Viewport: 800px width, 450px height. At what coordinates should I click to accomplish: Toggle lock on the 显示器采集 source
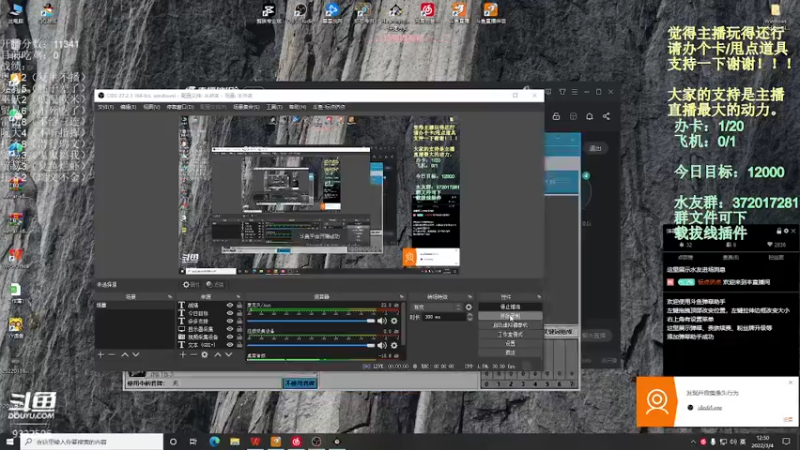pos(239,329)
